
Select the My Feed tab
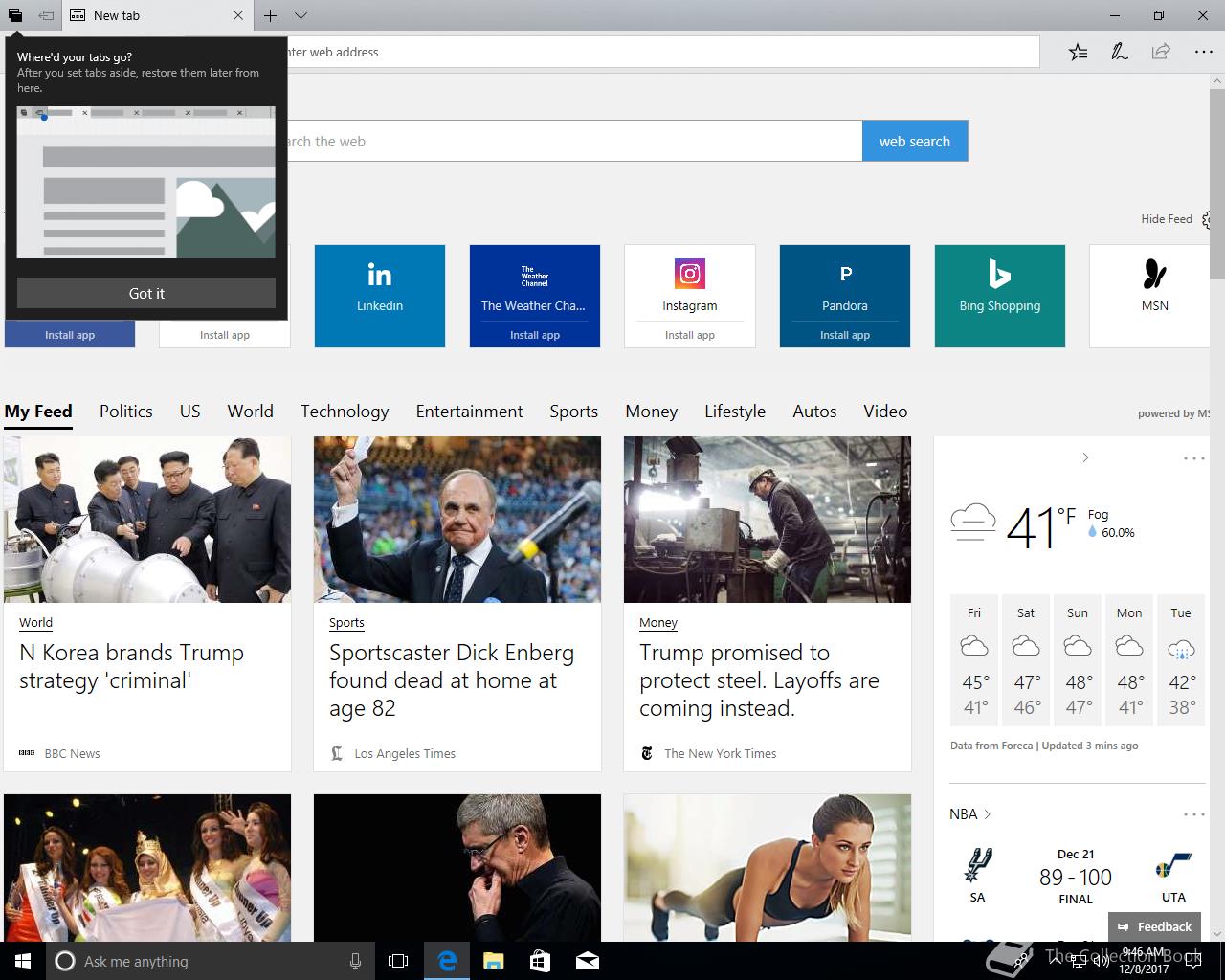click(x=38, y=412)
